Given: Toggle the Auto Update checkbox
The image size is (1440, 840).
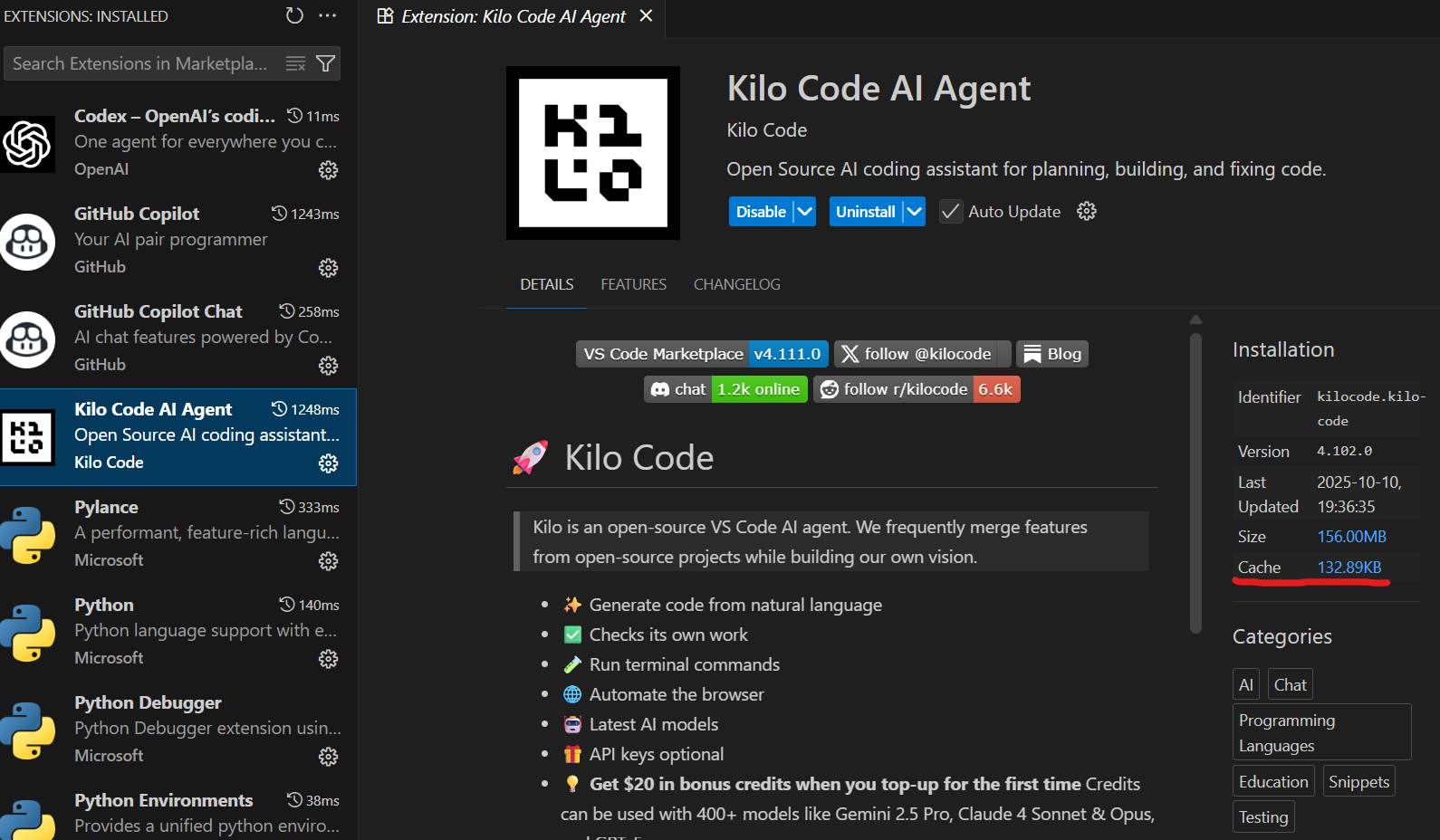Looking at the screenshot, I should click(950, 212).
